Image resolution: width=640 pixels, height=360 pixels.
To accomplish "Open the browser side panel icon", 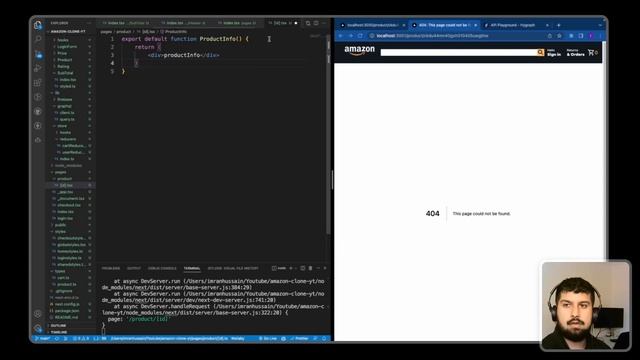I will coord(581,36).
